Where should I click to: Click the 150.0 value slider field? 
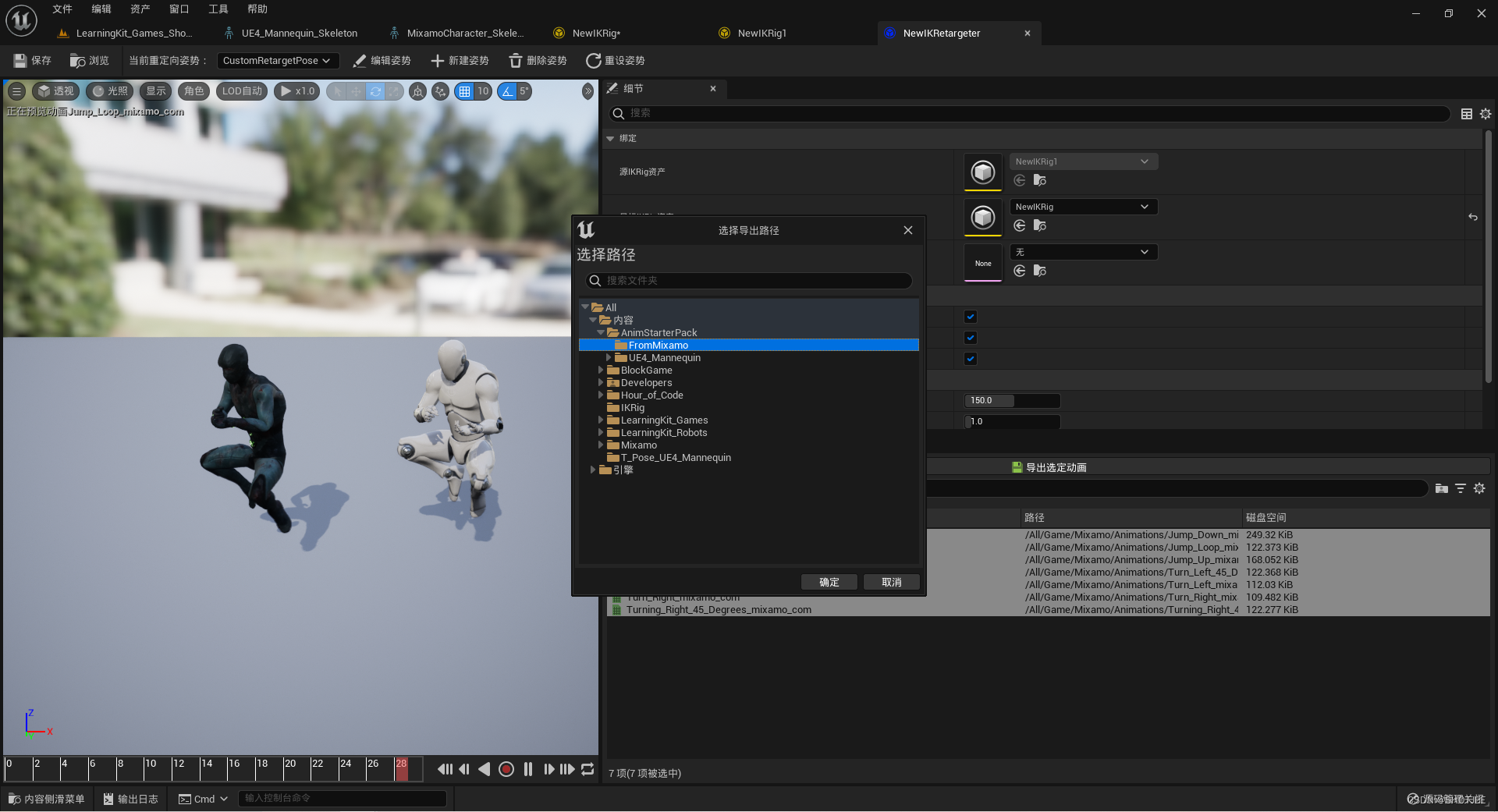pyautogui.click(x=1012, y=401)
